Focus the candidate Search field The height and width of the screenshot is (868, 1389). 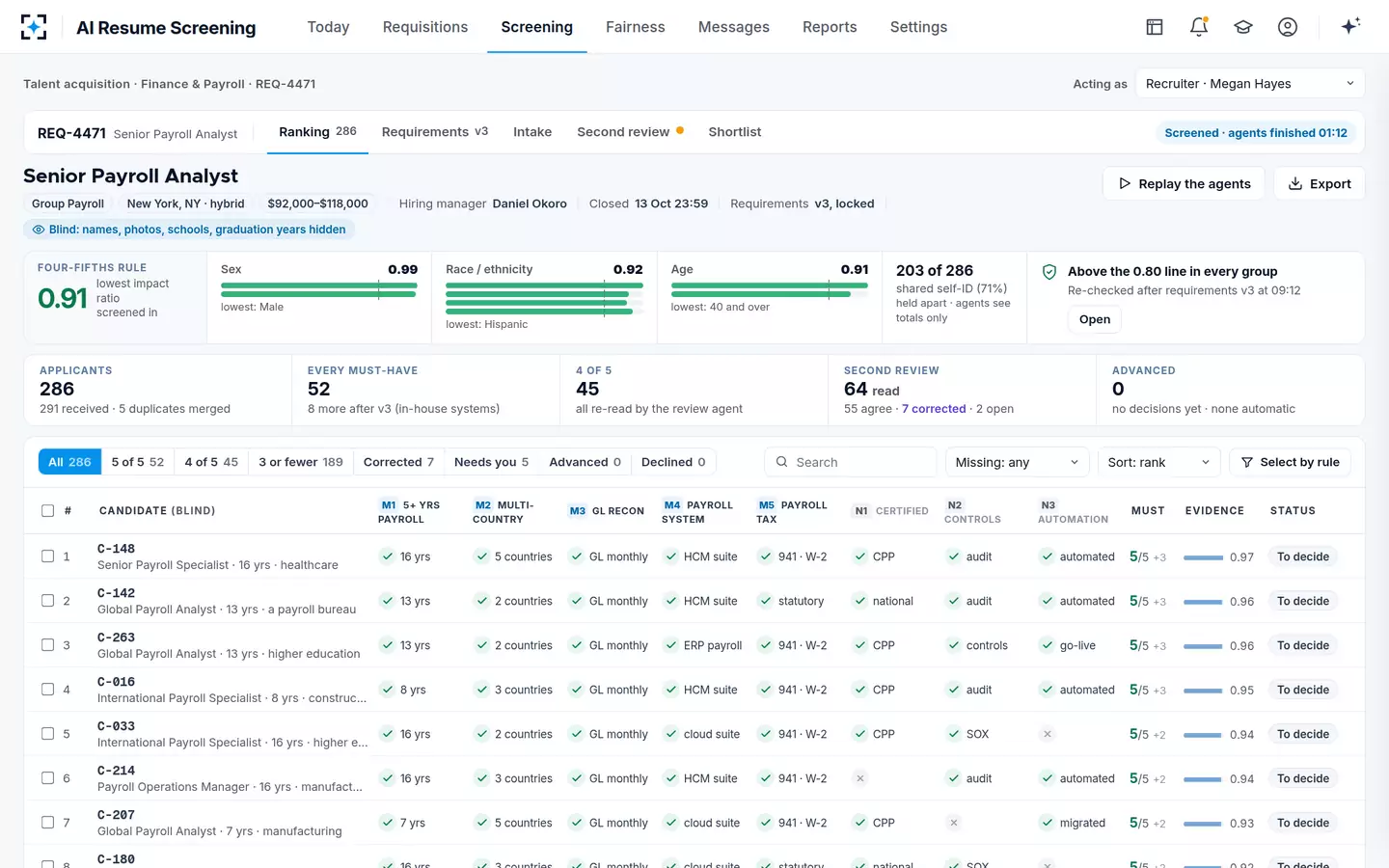coord(851,462)
